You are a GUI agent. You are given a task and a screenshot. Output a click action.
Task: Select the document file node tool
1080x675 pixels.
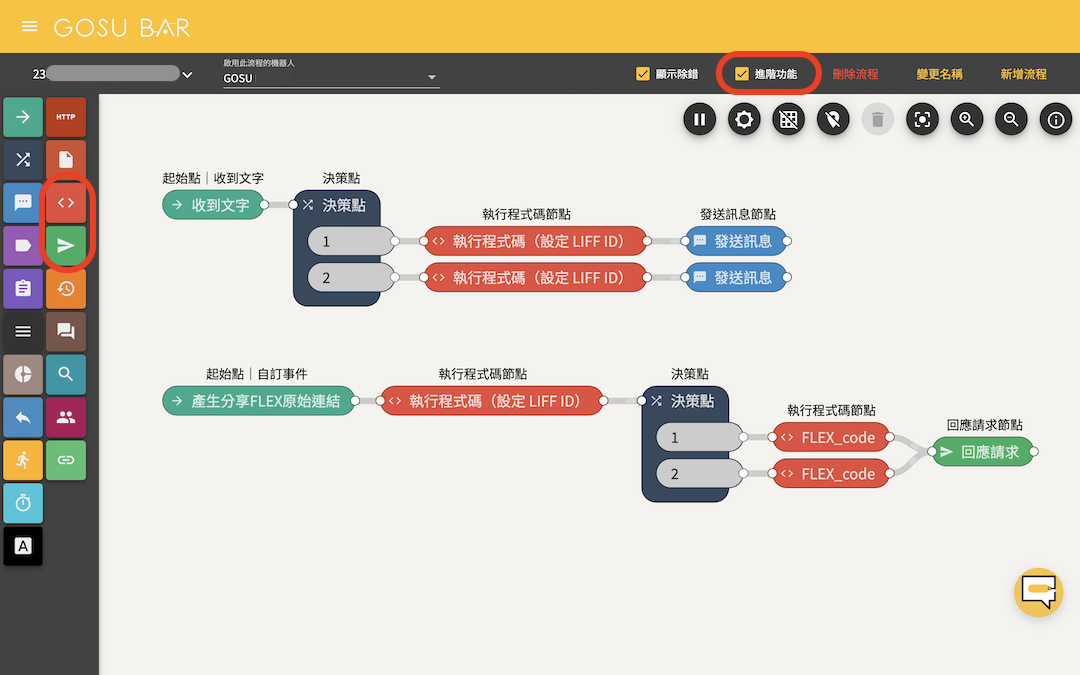(x=66, y=160)
